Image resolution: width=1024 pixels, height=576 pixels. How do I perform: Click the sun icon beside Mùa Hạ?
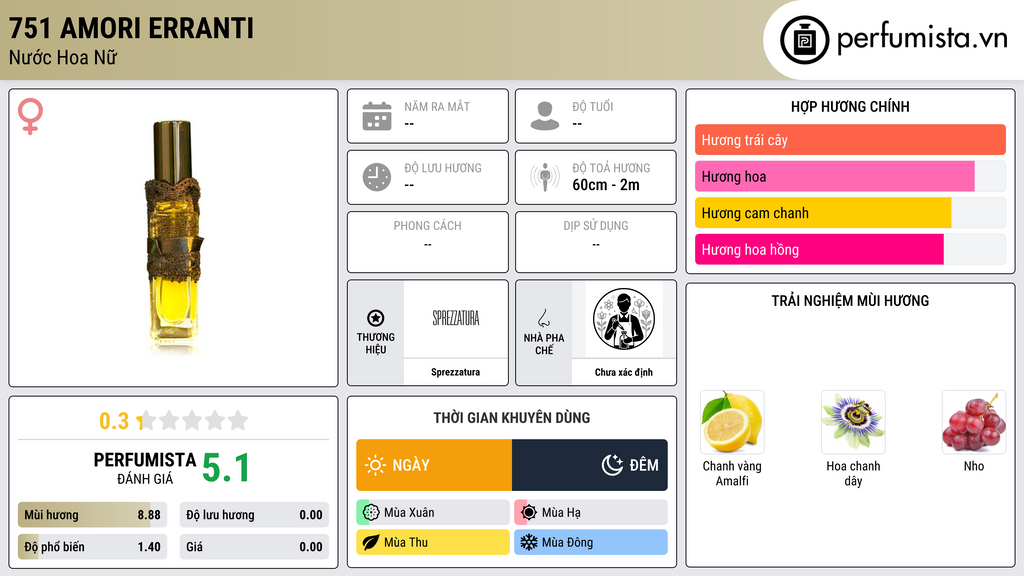point(529,513)
